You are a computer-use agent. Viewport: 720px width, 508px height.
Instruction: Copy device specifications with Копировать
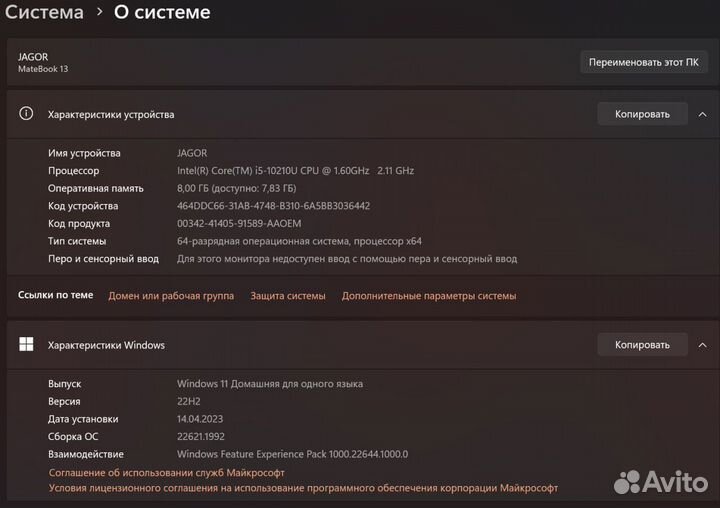pos(642,114)
